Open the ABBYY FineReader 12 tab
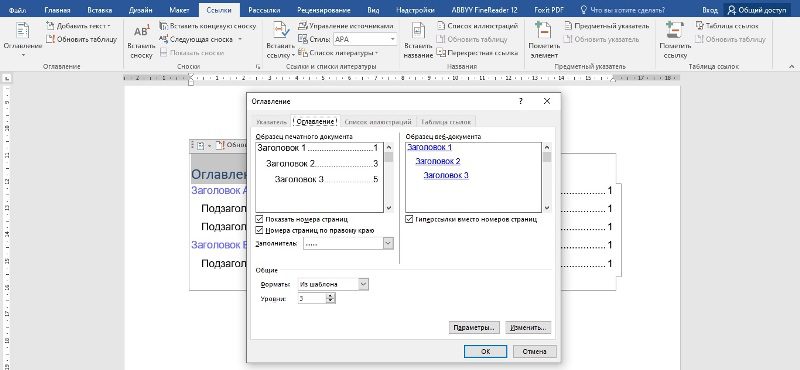 (484, 10)
